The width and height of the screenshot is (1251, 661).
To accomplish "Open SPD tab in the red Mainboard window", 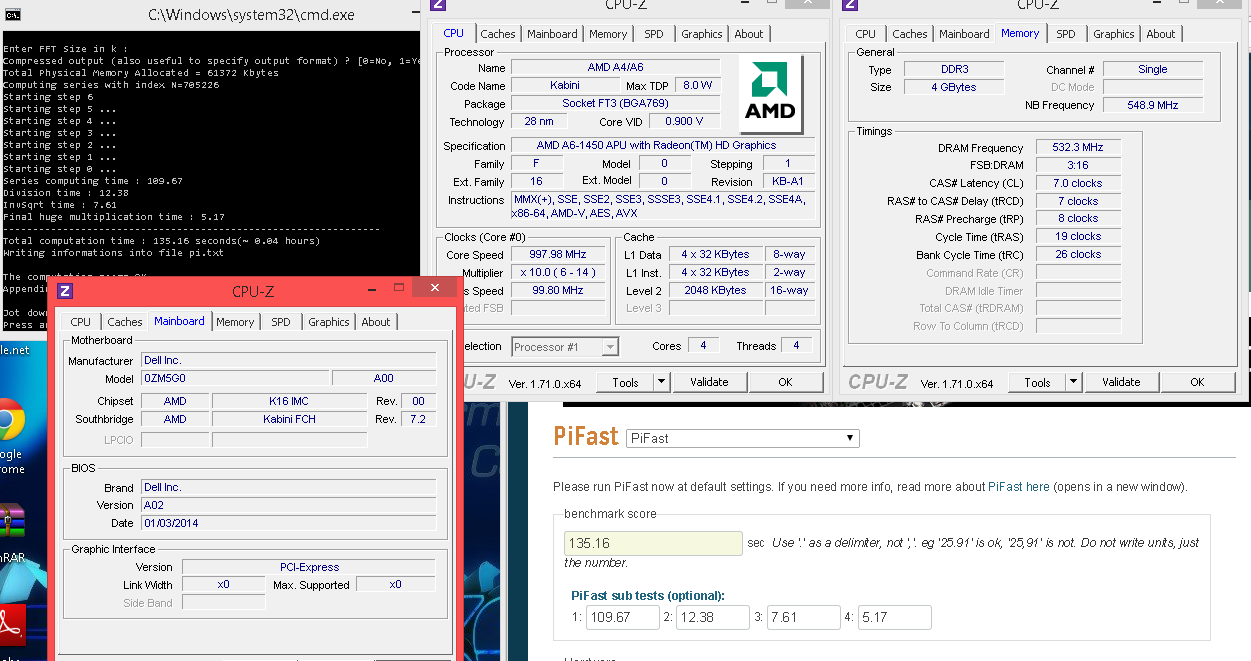I will click(x=281, y=322).
